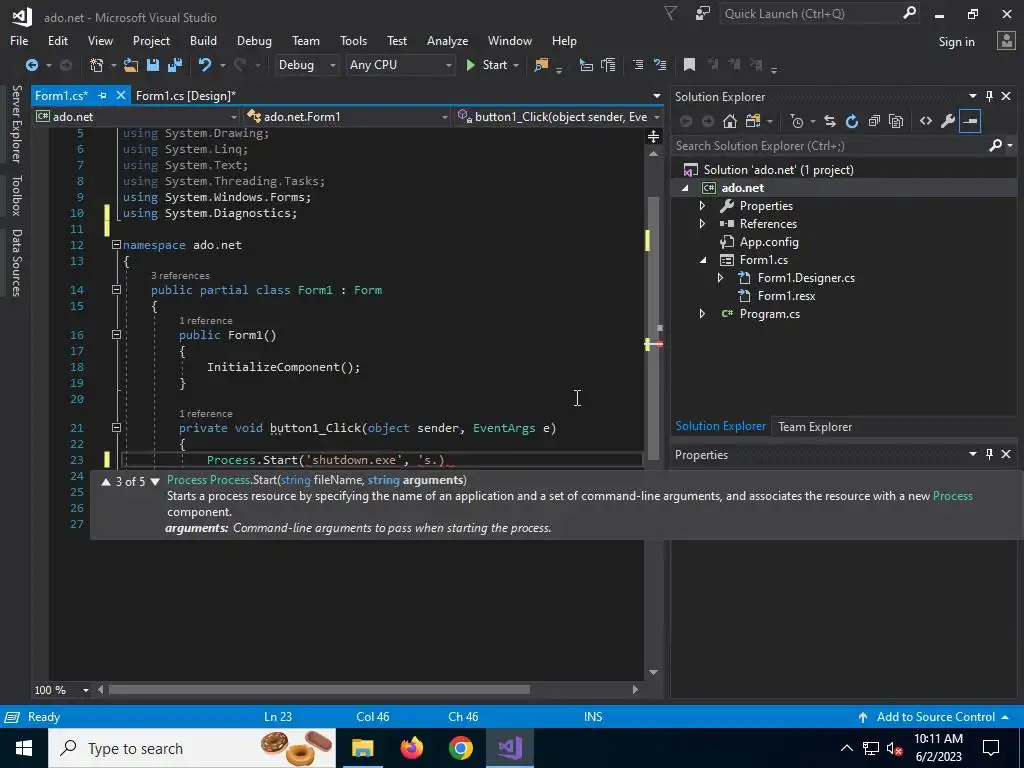The width and height of the screenshot is (1024, 768).
Task: Click the Home icon in Solution Explorer
Action: (x=729, y=121)
